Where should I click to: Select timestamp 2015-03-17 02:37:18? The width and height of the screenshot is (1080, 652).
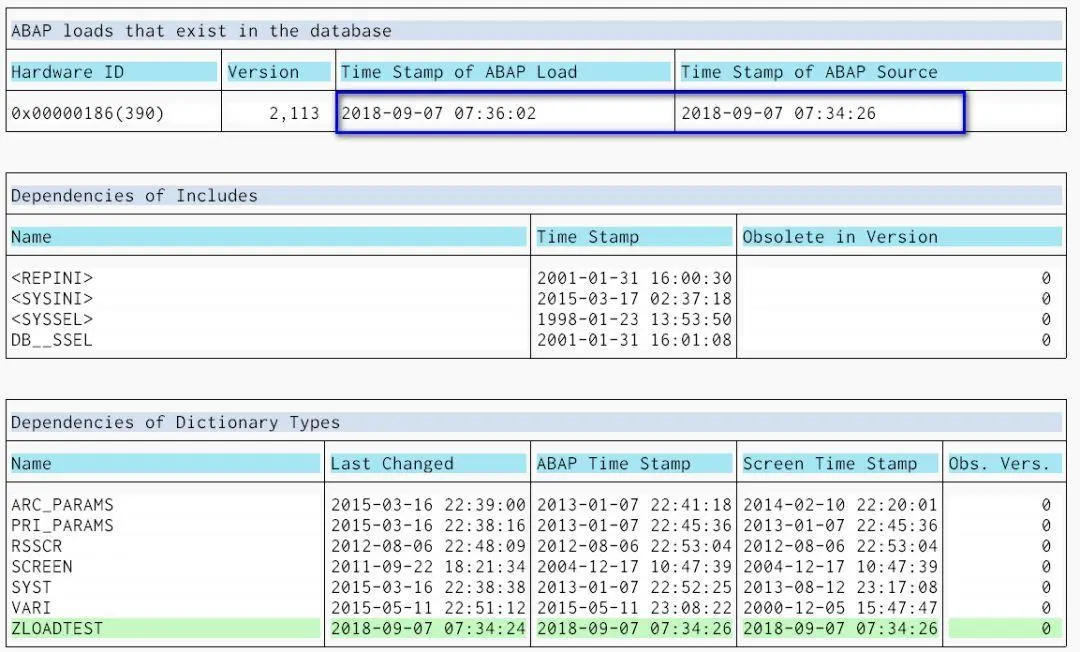634,299
